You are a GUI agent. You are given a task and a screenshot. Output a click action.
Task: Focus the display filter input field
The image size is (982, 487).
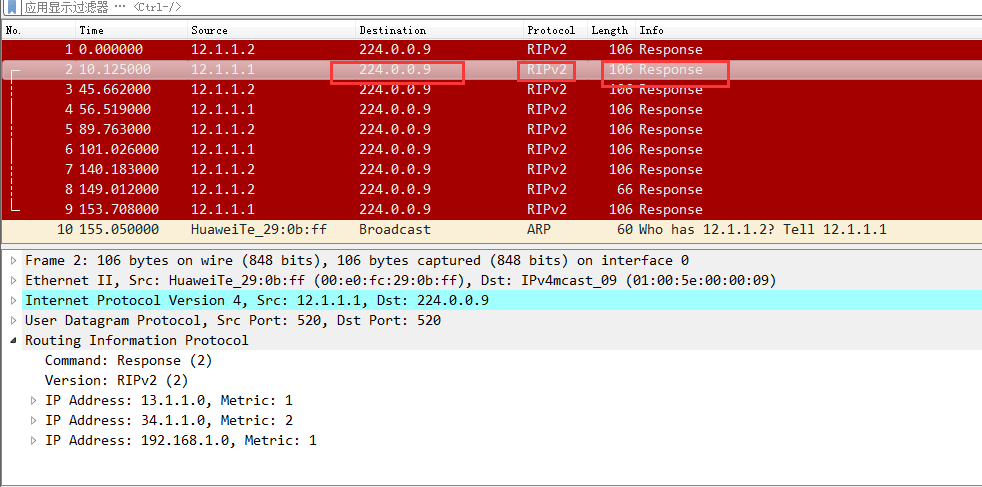(501, 8)
